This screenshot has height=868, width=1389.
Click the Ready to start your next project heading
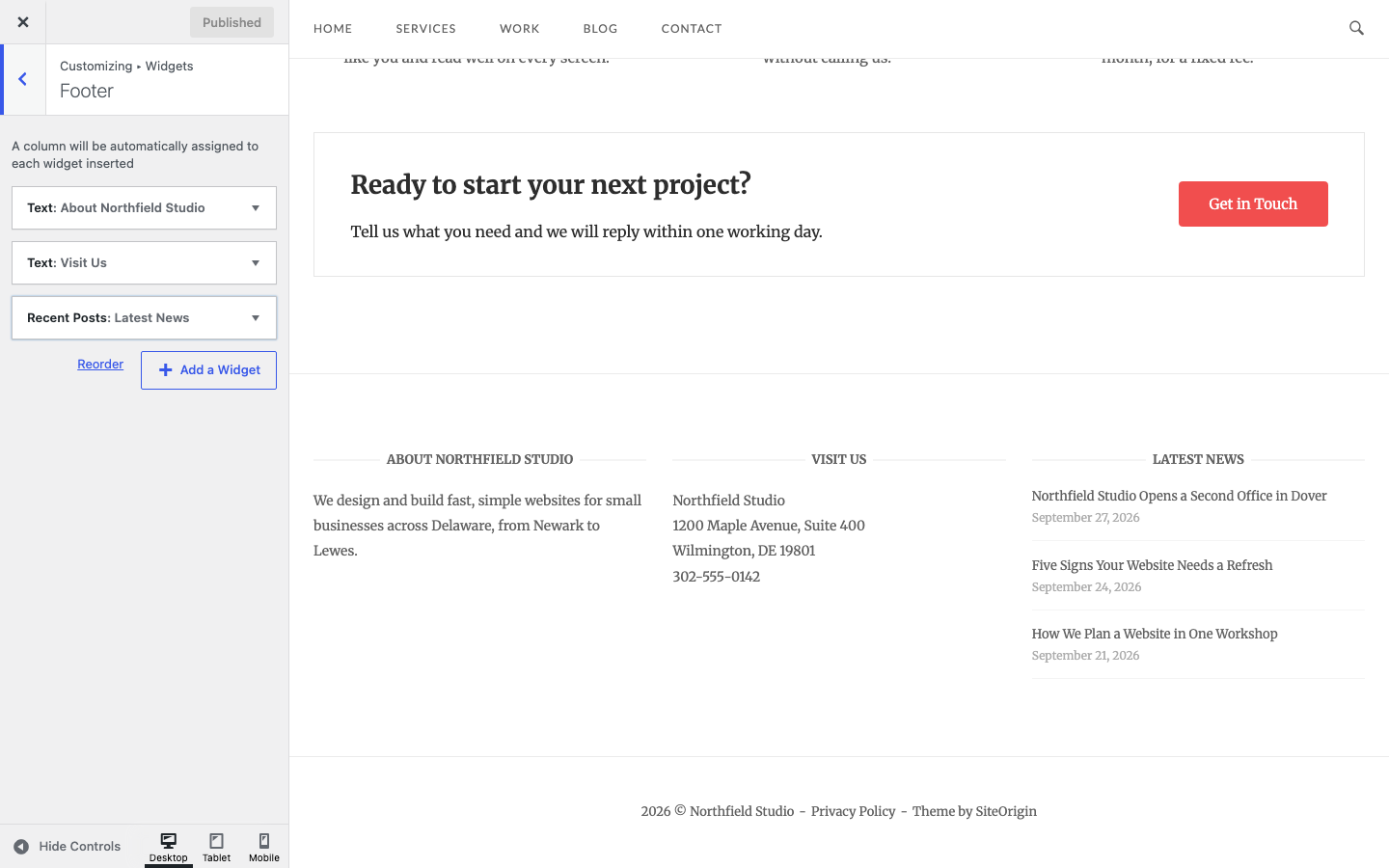pyautogui.click(x=551, y=184)
